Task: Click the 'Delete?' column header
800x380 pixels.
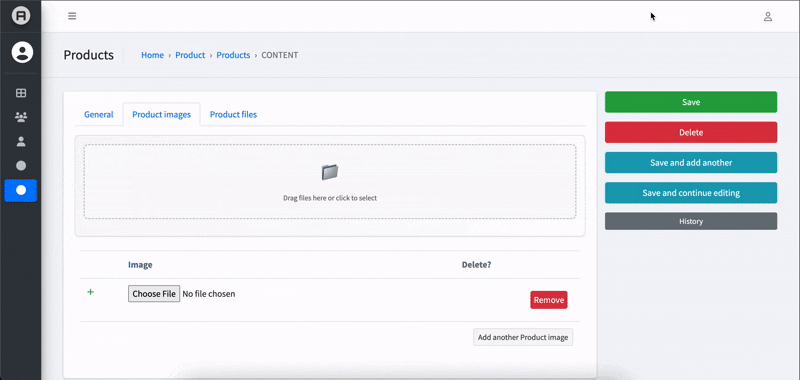Action: coord(477,265)
